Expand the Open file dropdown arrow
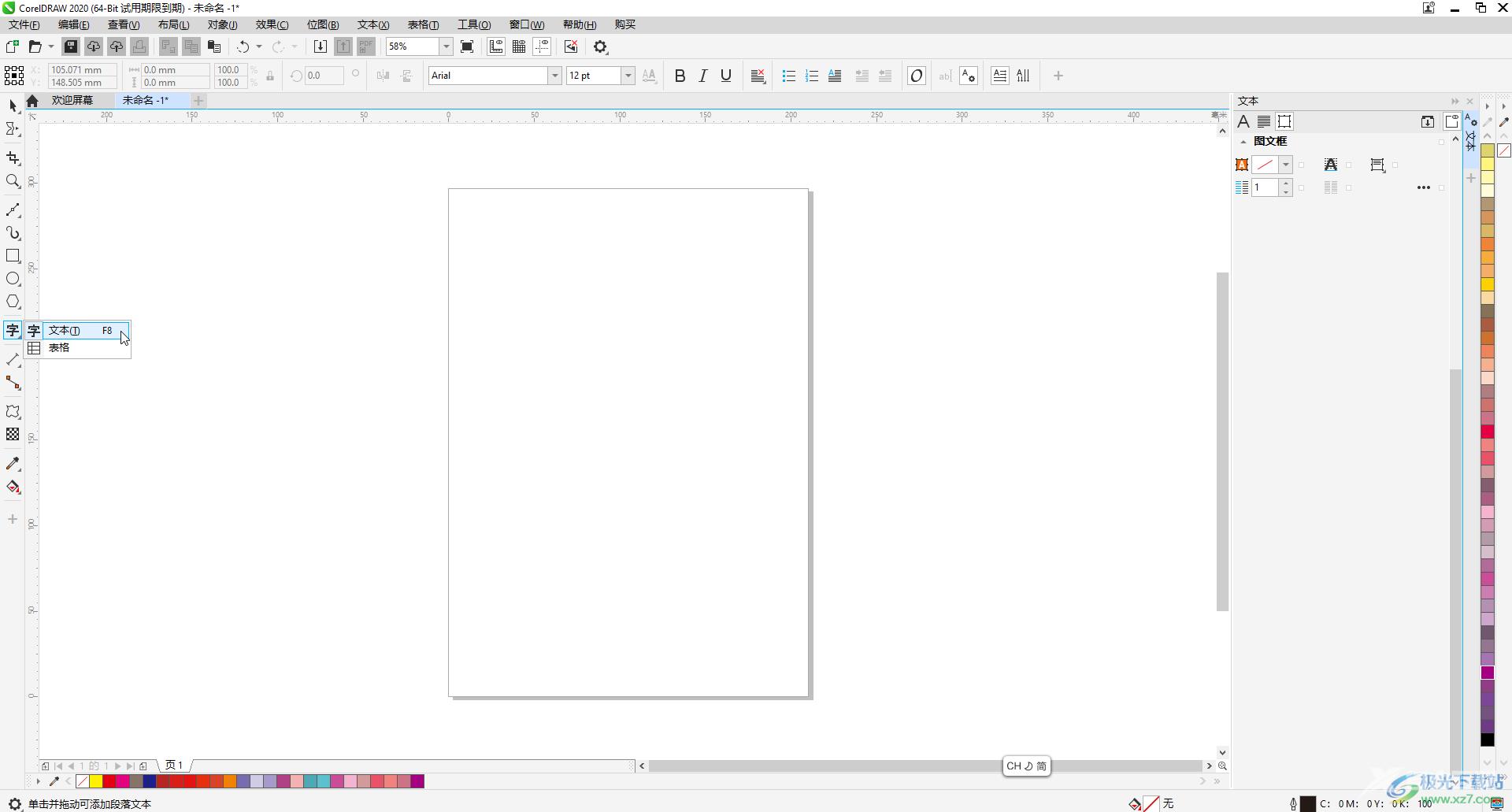This screenshot has width=1512, height=812. [51, 46]
